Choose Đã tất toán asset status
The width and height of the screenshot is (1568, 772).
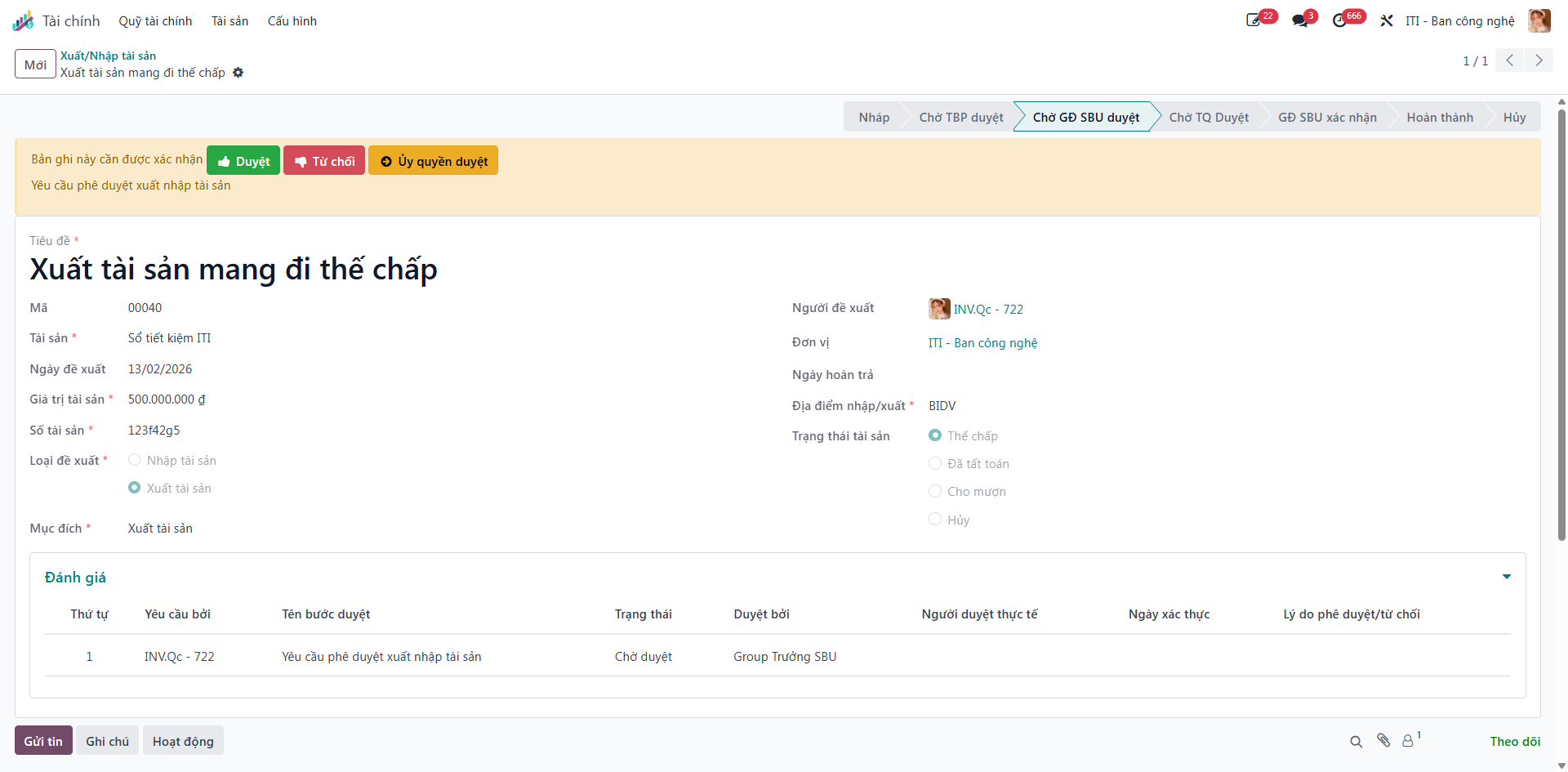click(x=935, y=463)
